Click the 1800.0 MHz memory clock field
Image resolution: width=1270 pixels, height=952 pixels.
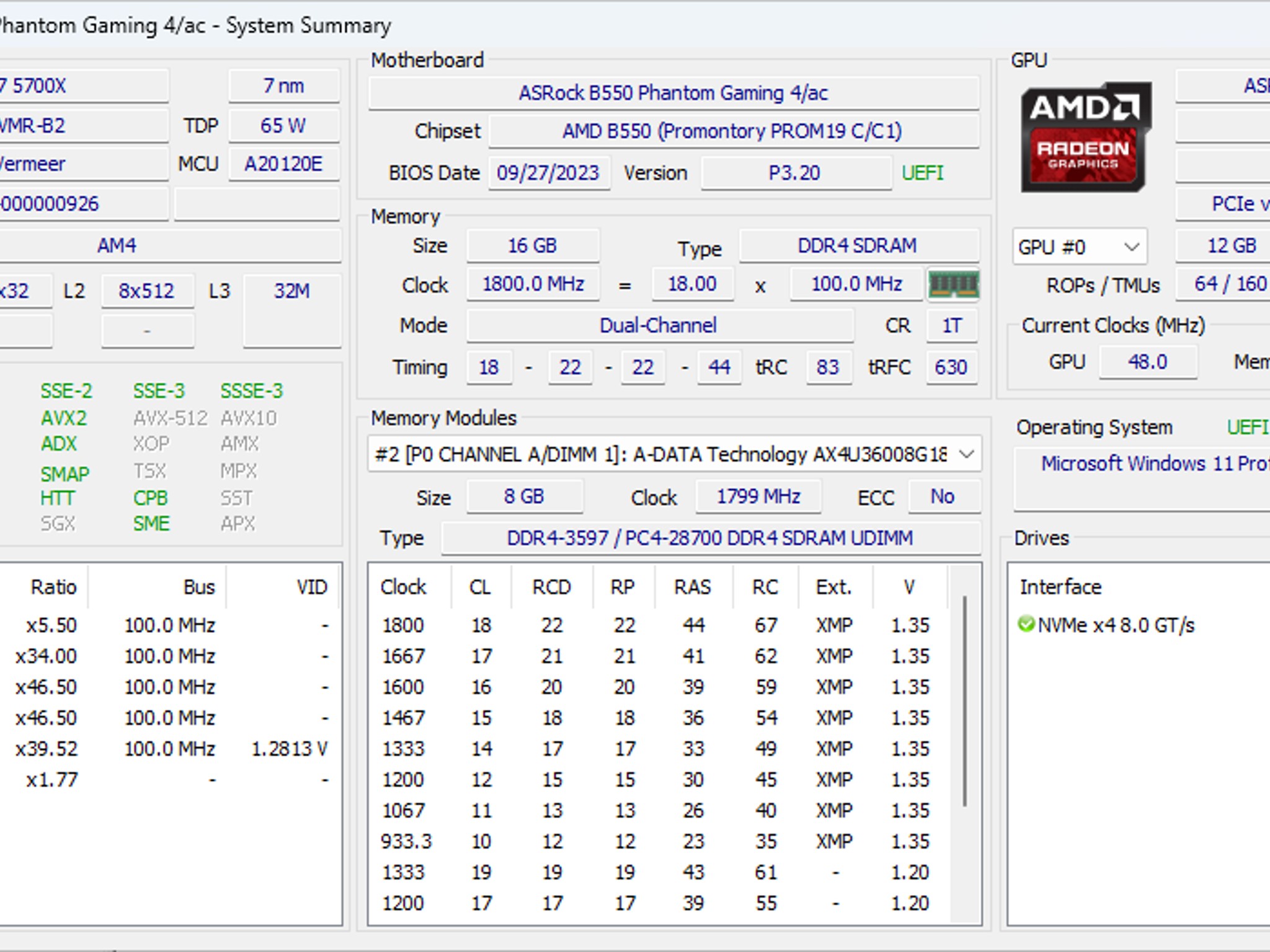click(533, 284)
